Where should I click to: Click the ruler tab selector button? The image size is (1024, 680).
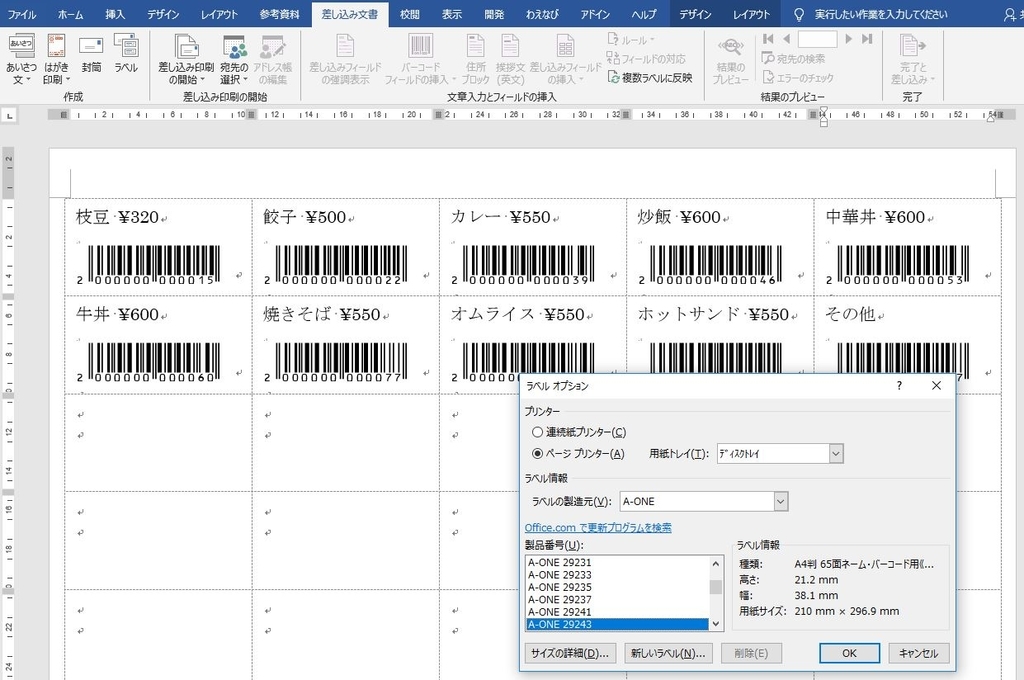9,116
